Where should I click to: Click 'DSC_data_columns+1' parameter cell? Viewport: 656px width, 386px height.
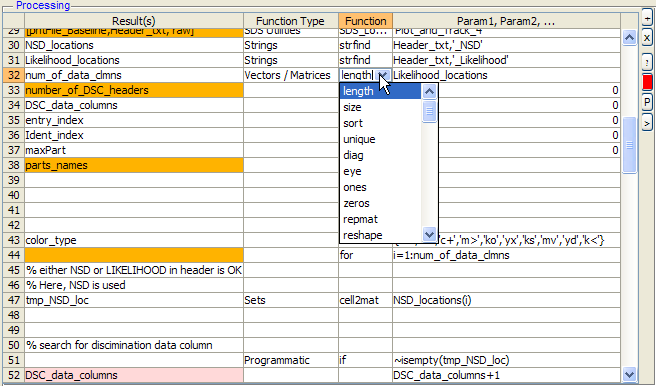click(x=506, y=375)
